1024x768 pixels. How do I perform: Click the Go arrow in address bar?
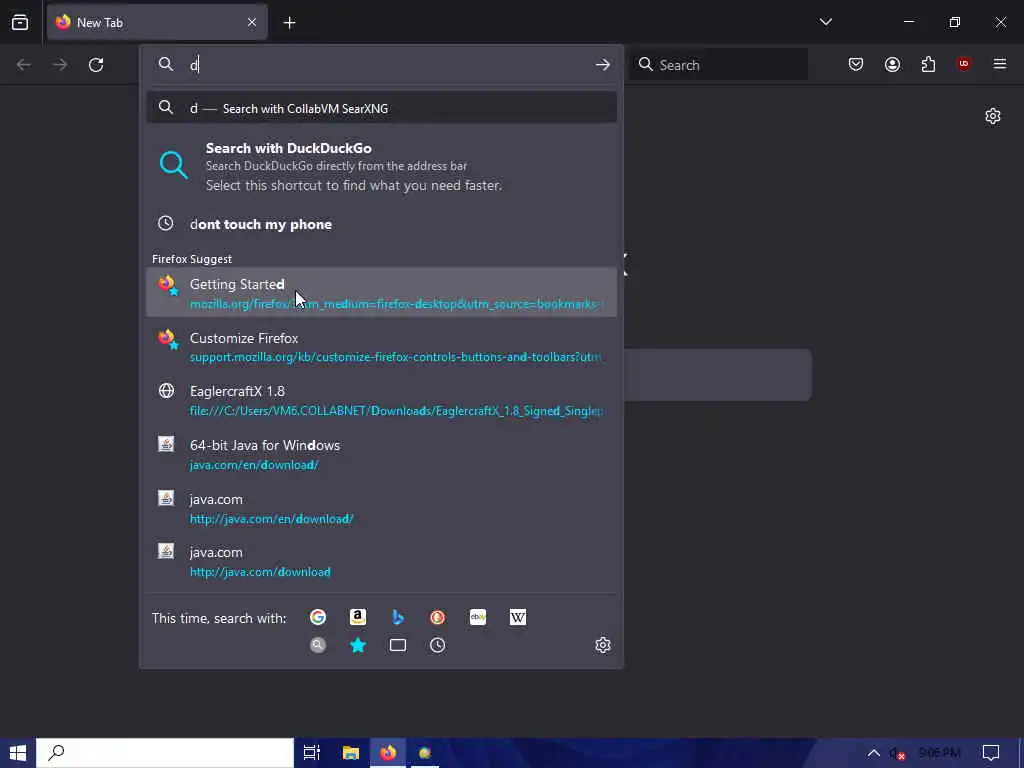(603, 65)
